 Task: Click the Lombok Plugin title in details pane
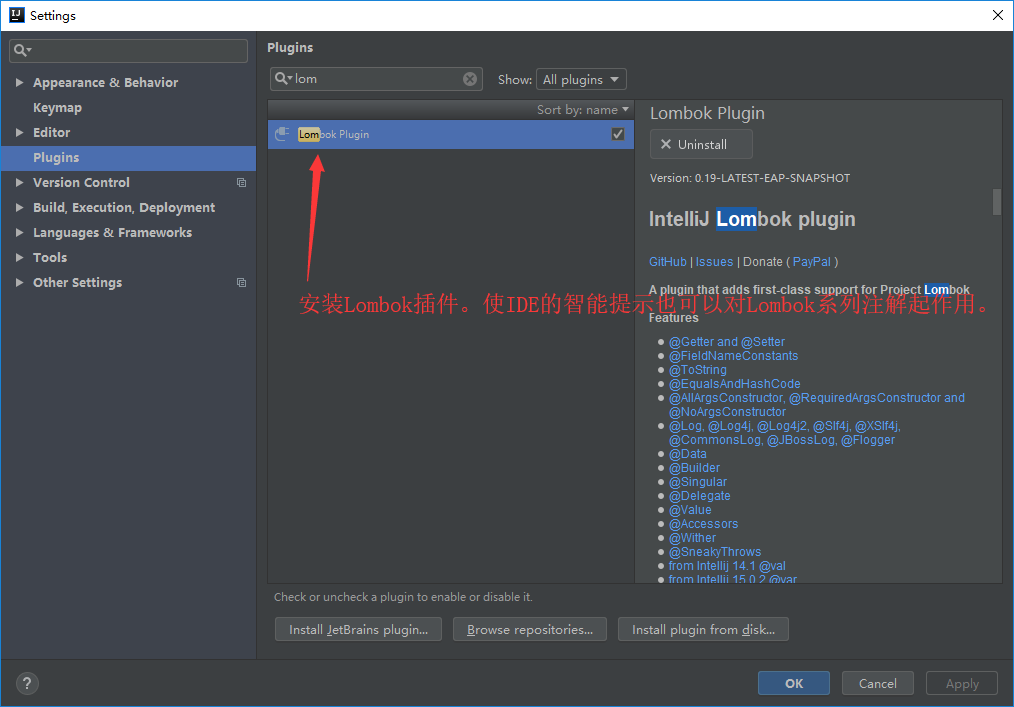(707, 113)
